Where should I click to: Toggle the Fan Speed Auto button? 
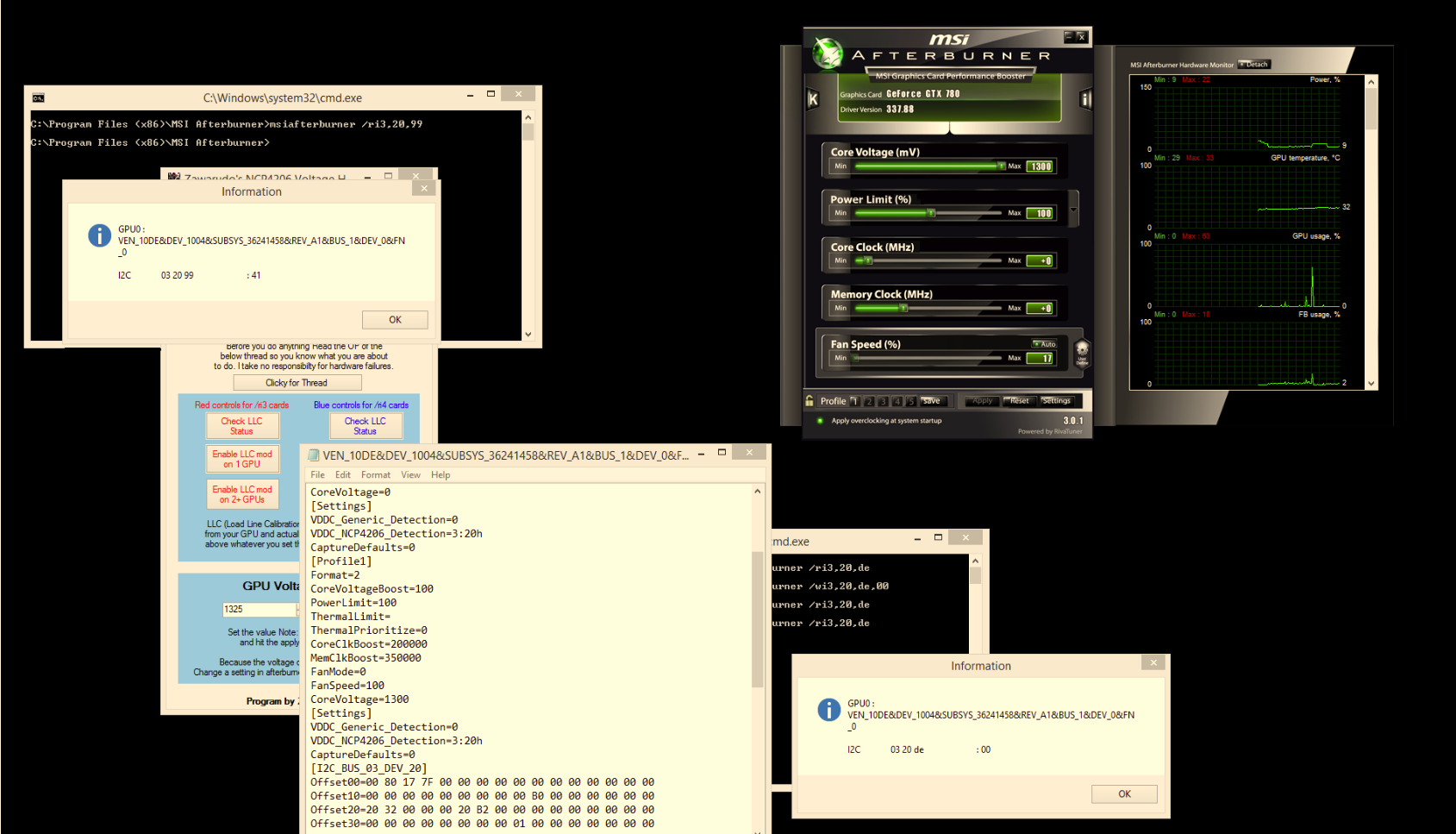1044,344
